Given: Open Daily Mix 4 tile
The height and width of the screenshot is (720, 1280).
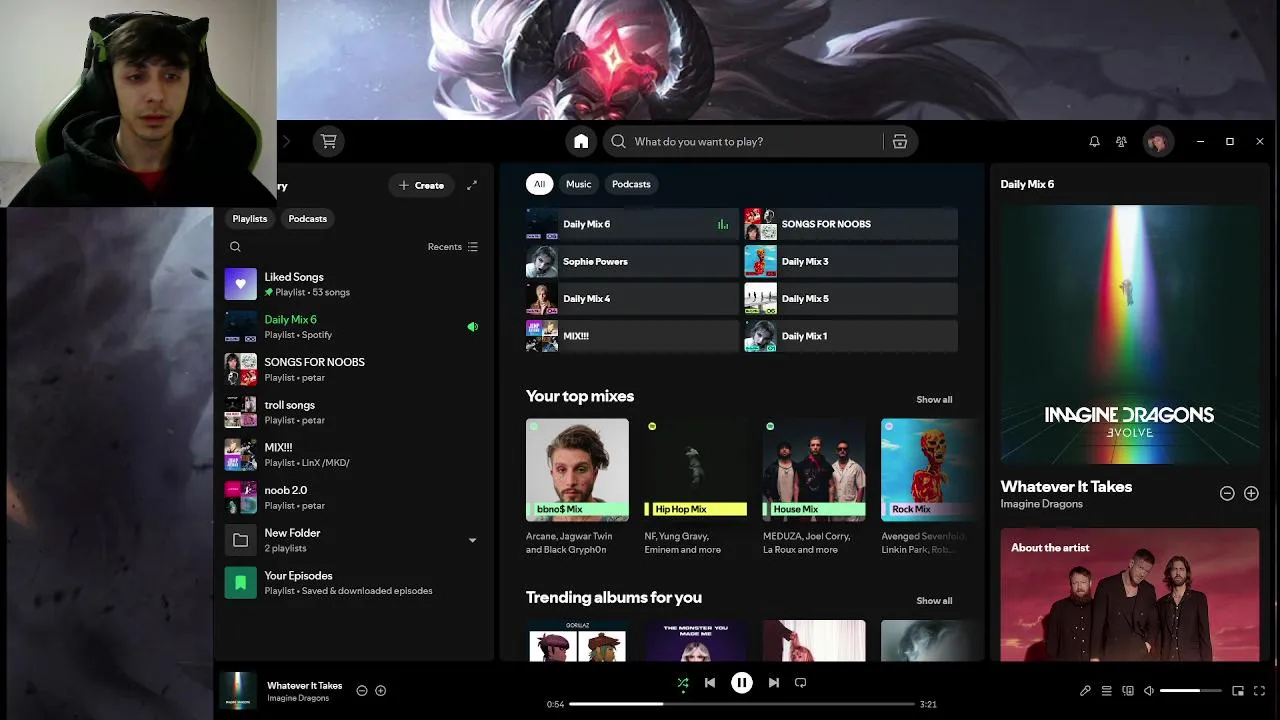Looking at the screenshot, I should click(632, 298).
